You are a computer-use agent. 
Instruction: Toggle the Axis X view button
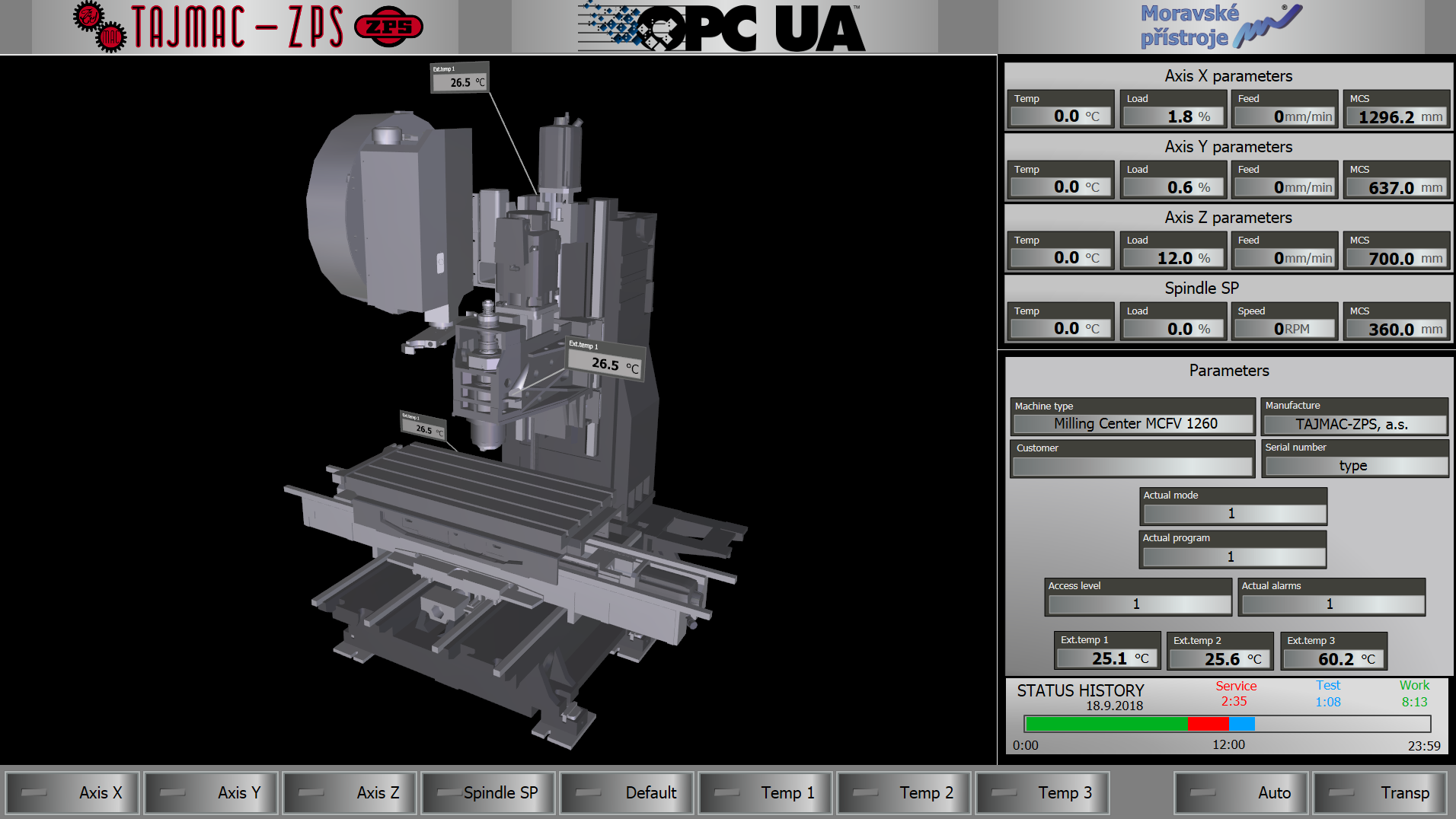tap(73, 792)
